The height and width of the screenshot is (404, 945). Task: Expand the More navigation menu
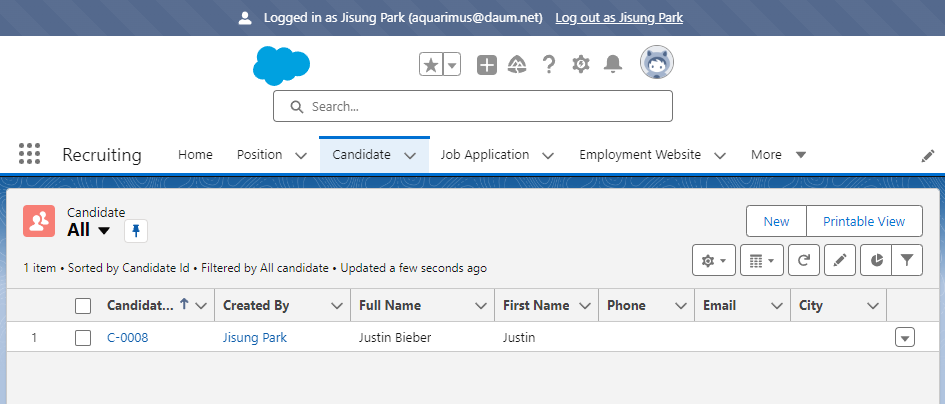(x=779, y=155)
